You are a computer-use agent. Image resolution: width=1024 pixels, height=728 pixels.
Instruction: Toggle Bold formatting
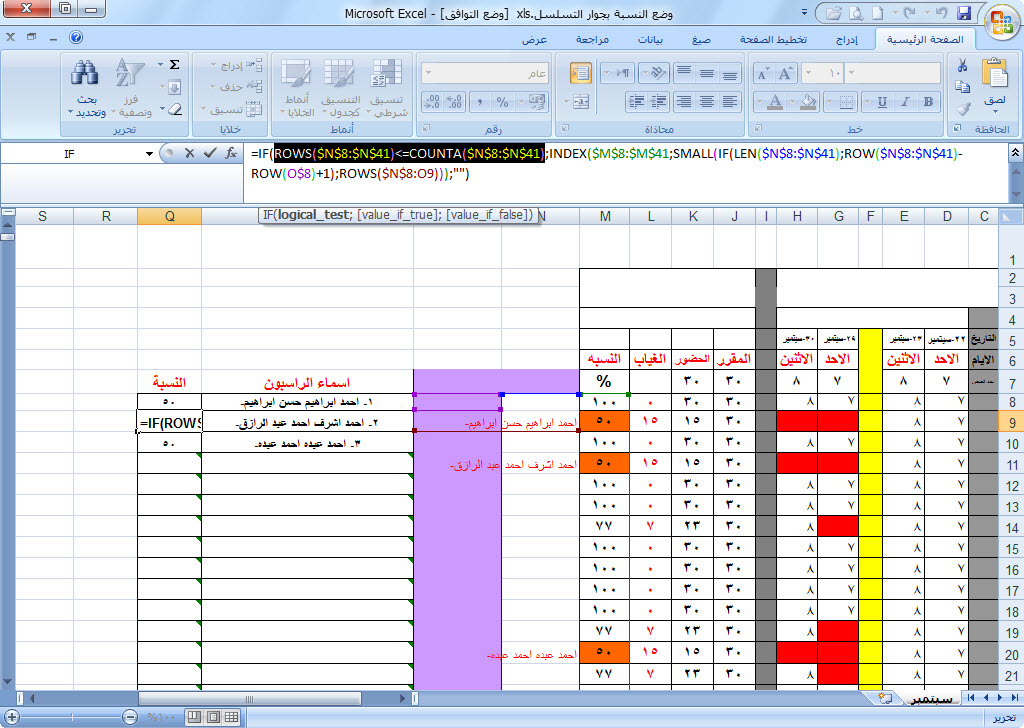pyautogui.click(x=928, y=102)
